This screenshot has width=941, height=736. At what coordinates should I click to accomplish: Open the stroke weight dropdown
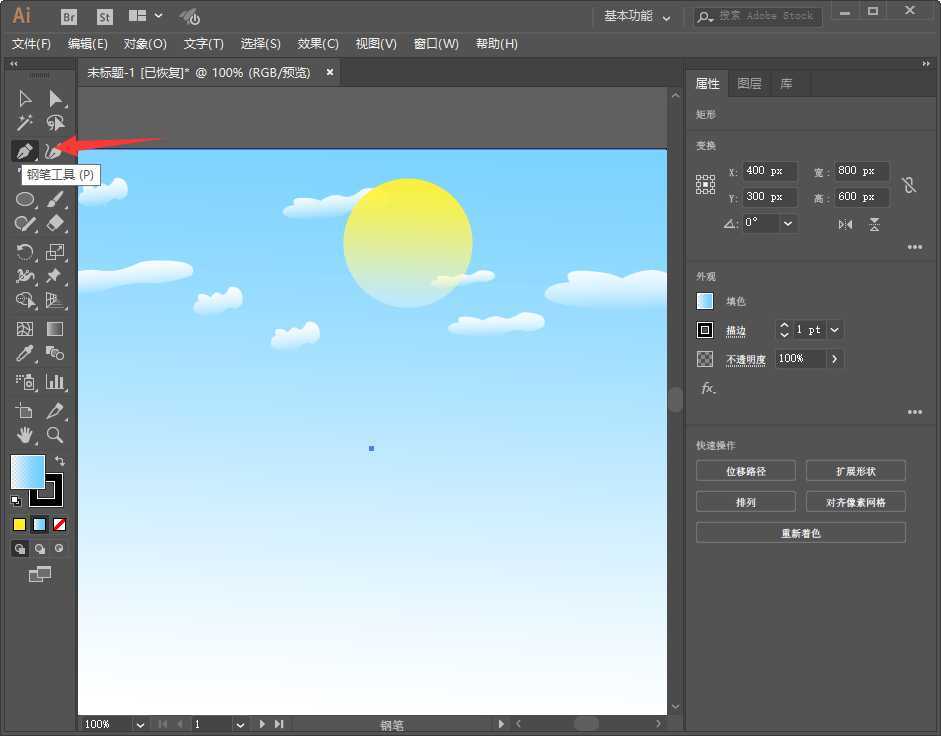(834, 330)
